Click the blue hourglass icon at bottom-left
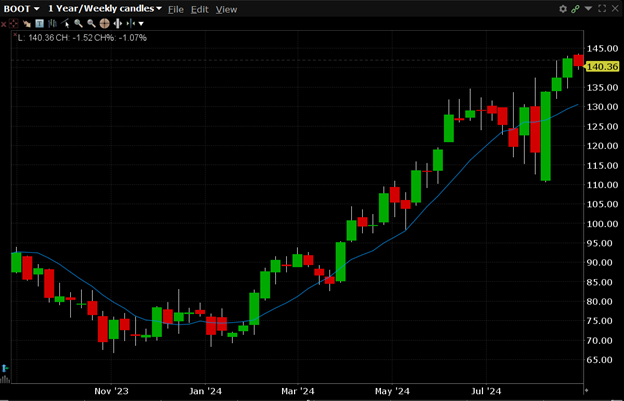Screen dimensions: 624x401 4,368
